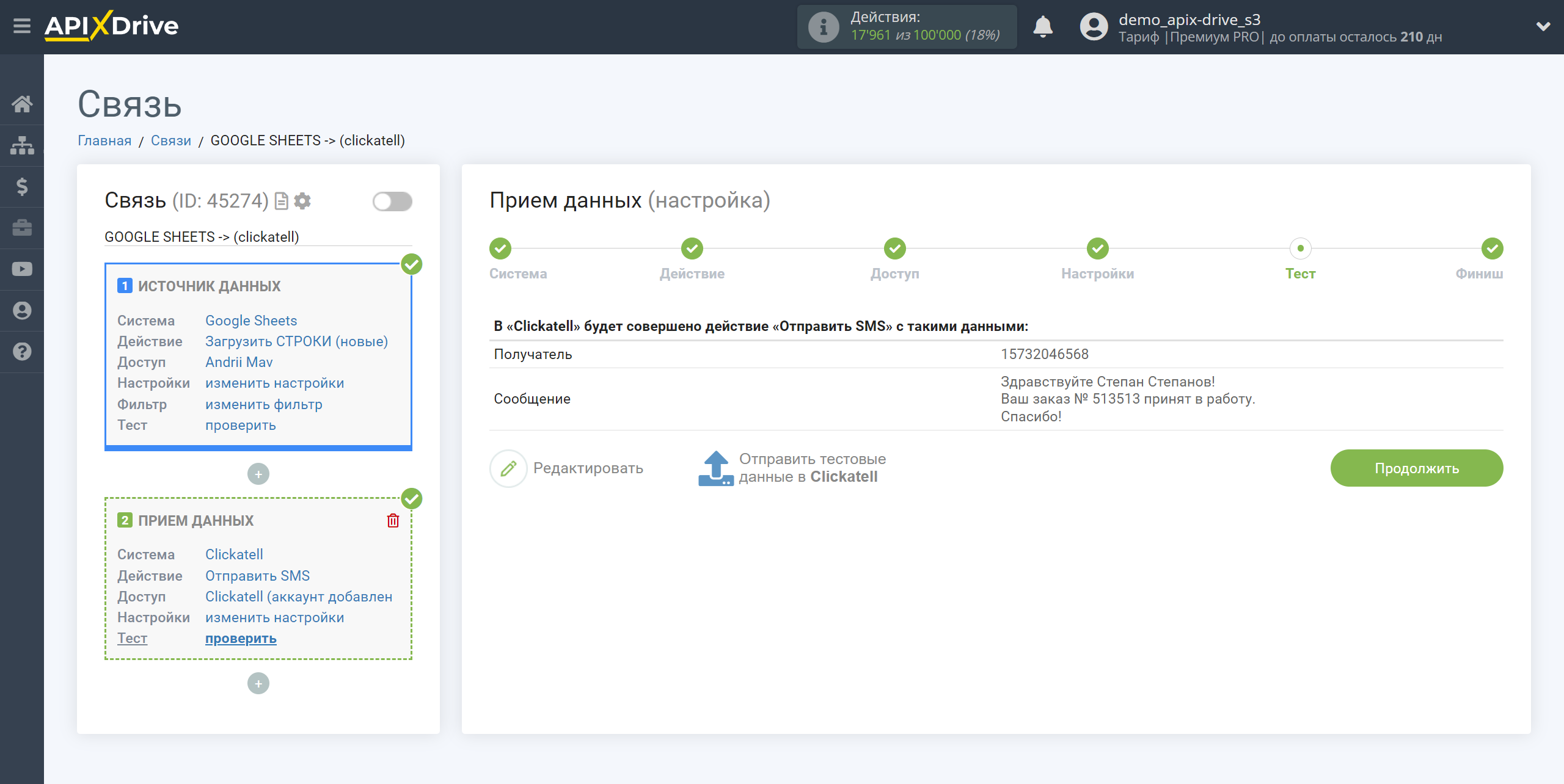Open the help question mark icon
The height and width of the screenshot is (784, 1564).
coord(22,352)
